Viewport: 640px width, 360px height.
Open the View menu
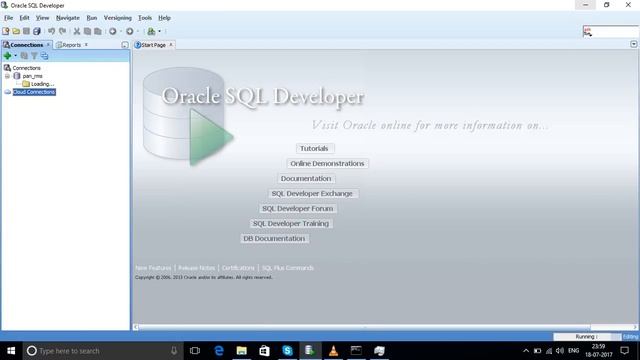click(x=42, y=18)
